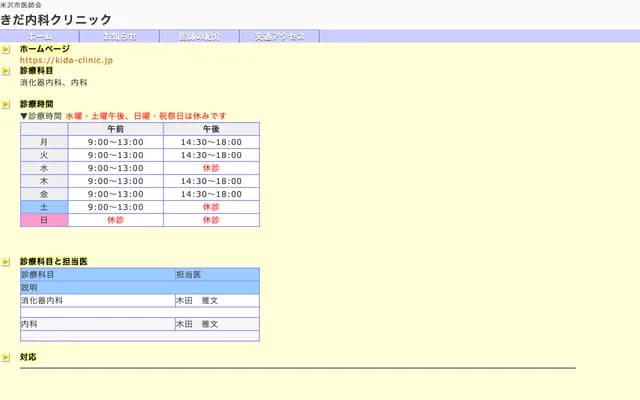640x400 pixels.
Task: Click the きだ内科クリニック page title
Action: pyautogui.click(x=56, y=19)
